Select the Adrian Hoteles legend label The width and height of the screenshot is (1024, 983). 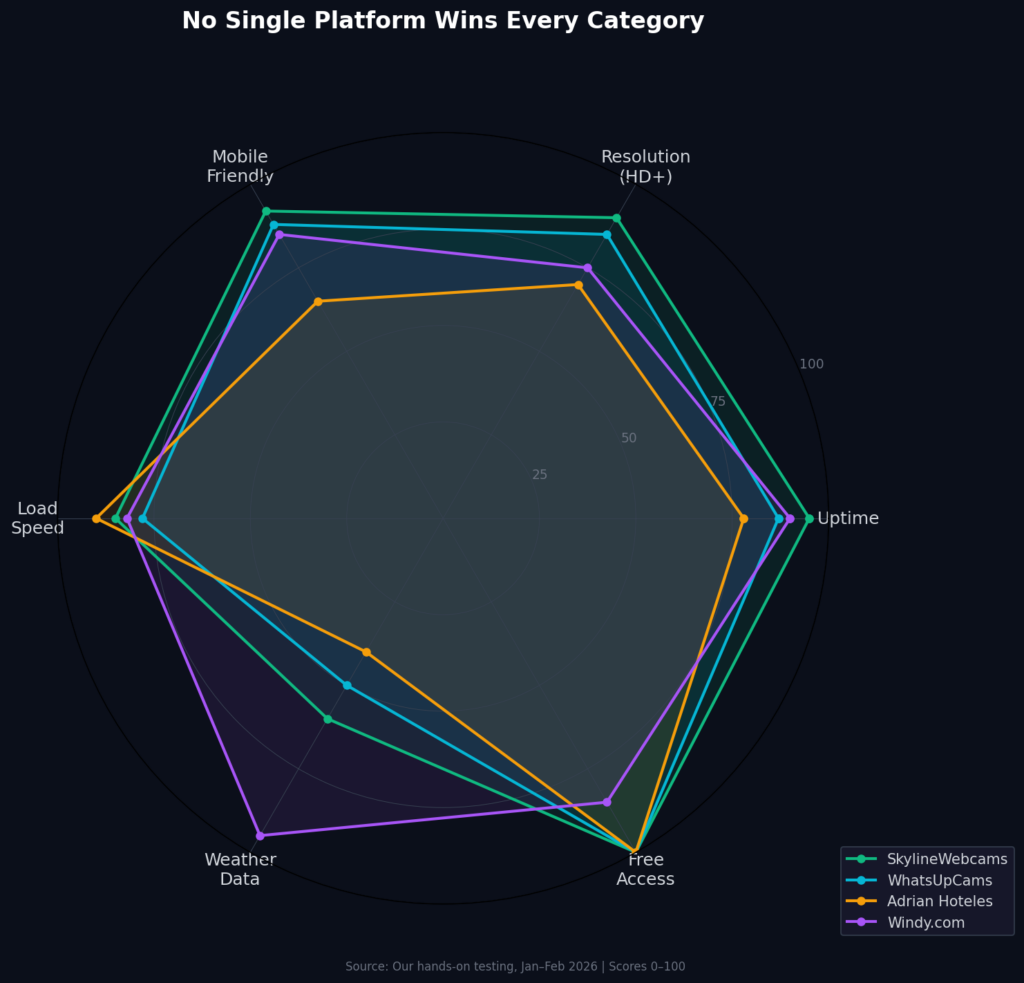pyautogui.click(x=939, y=901)
